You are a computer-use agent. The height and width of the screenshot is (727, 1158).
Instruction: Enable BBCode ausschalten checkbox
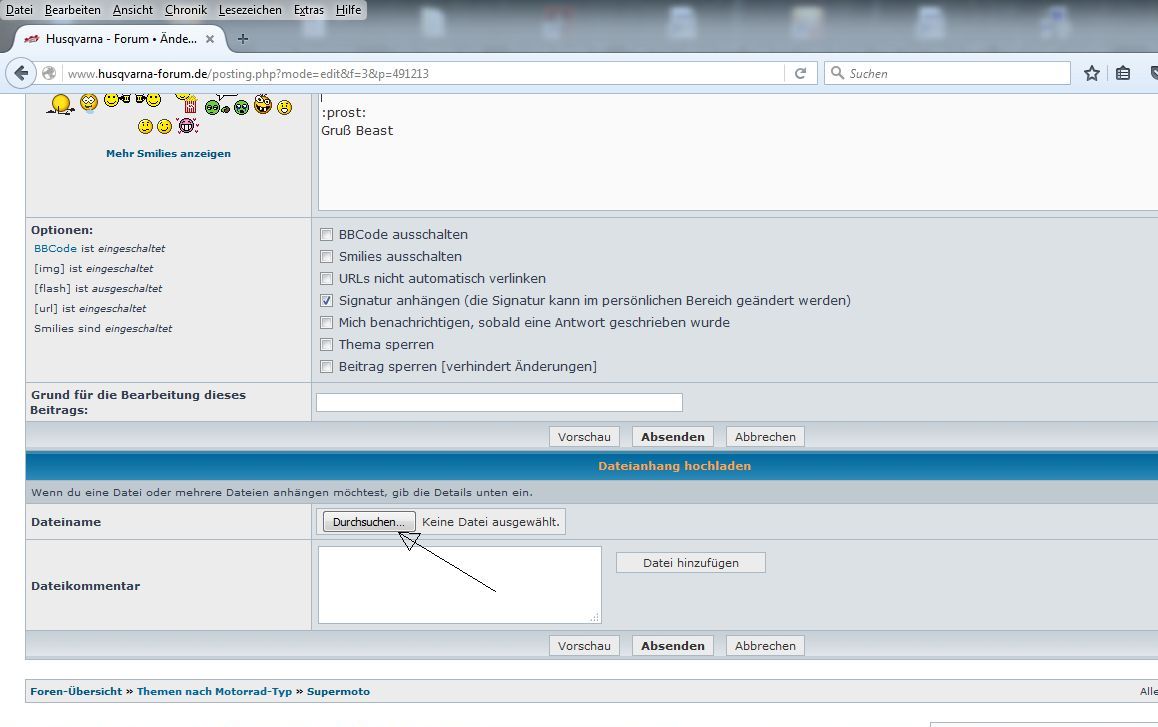point(326,235)
